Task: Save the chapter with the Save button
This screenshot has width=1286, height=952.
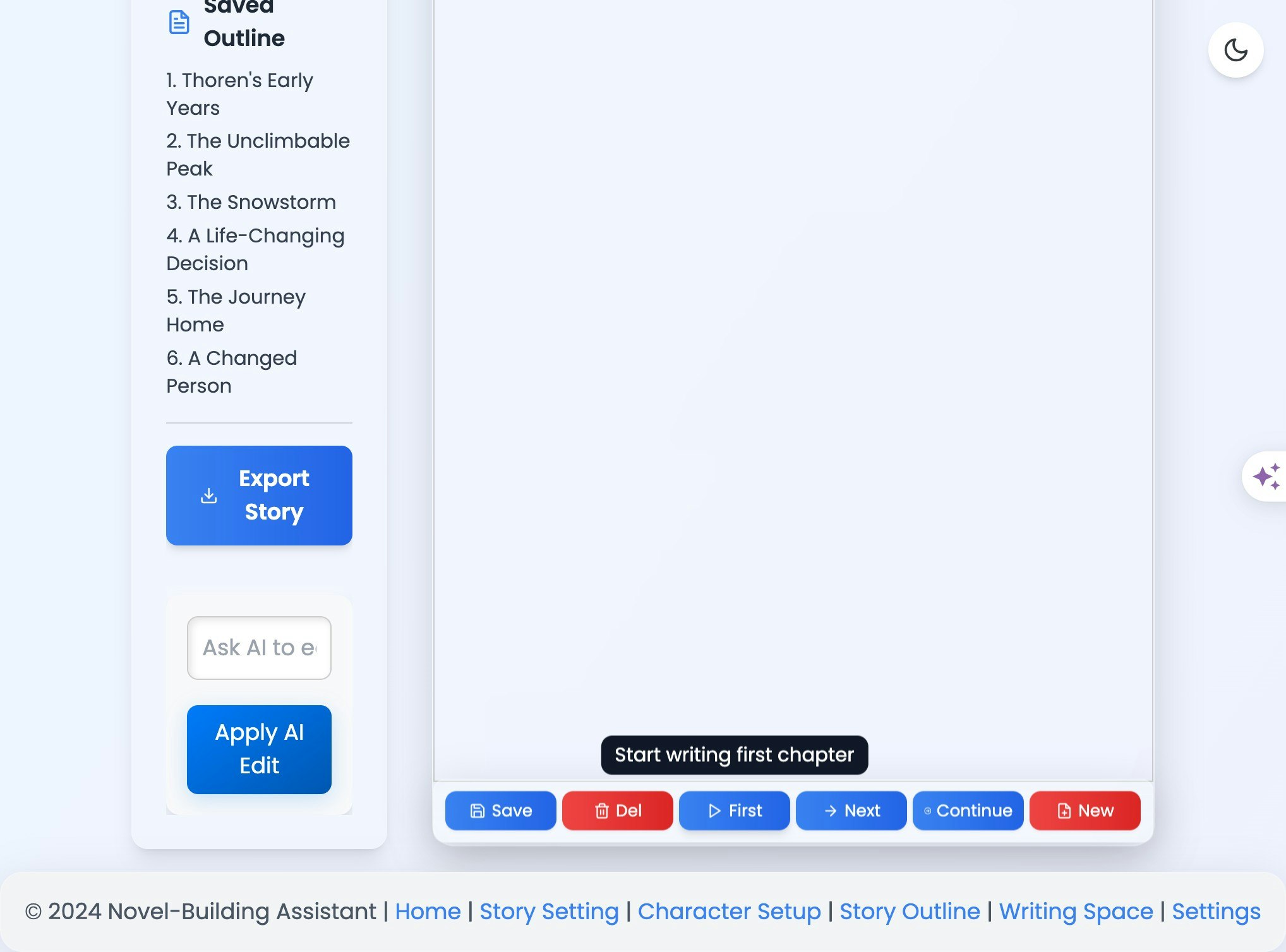Action: (500, 811)
